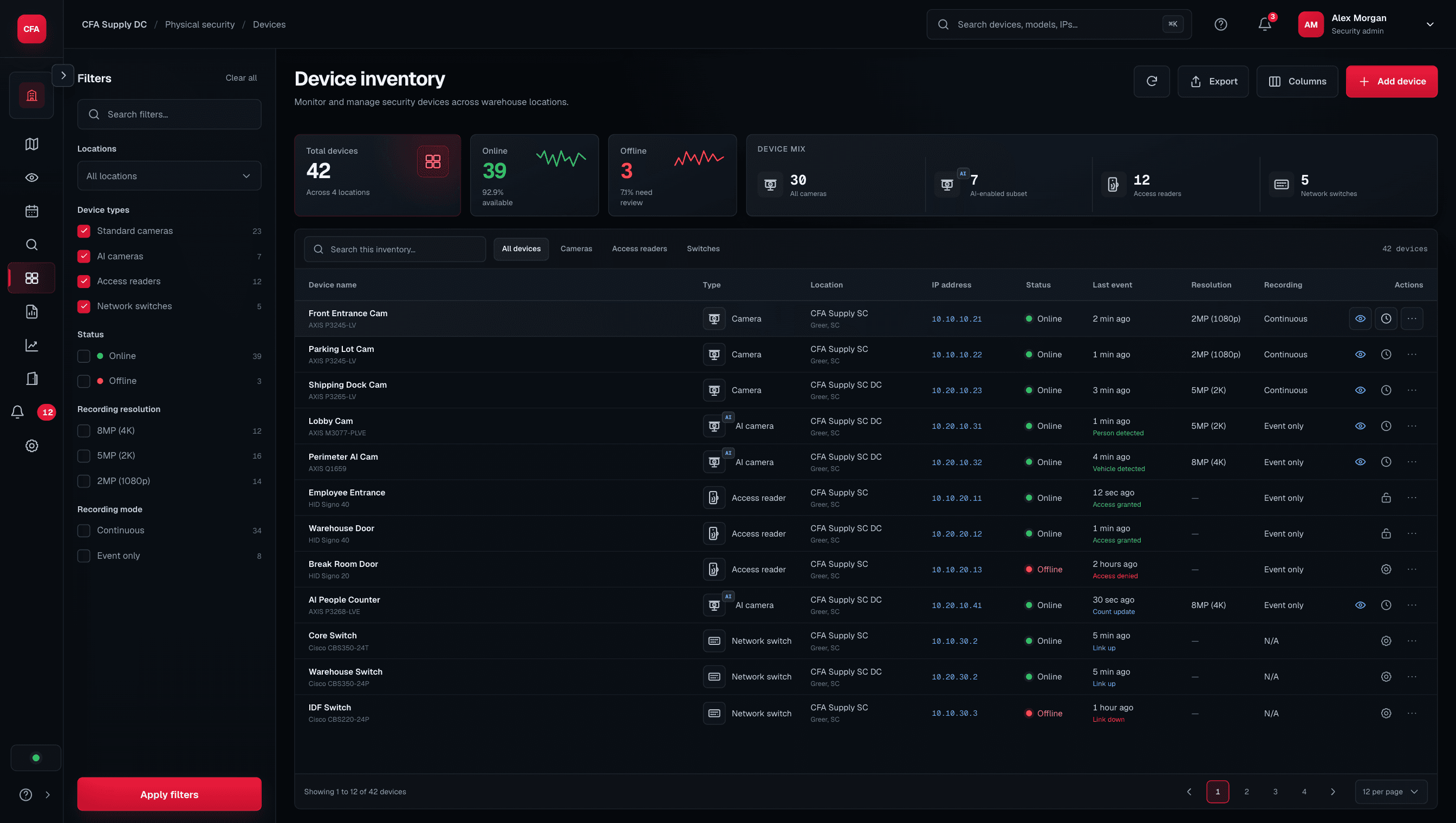The width and height of the screenshot is (1456, 823).
Task: Click unlock icon for Employee Entrance
Action: click(1386, 498)
